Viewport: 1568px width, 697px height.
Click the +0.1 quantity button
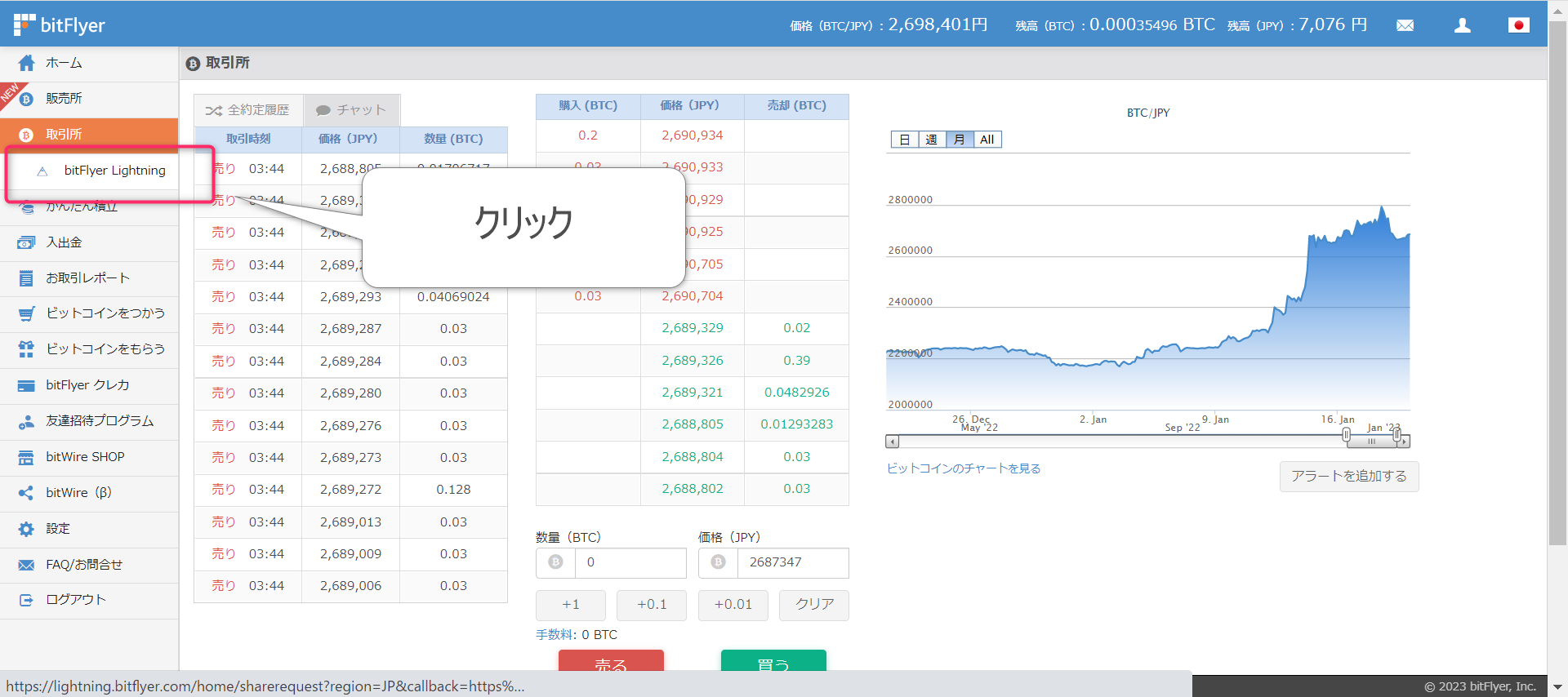652,605
